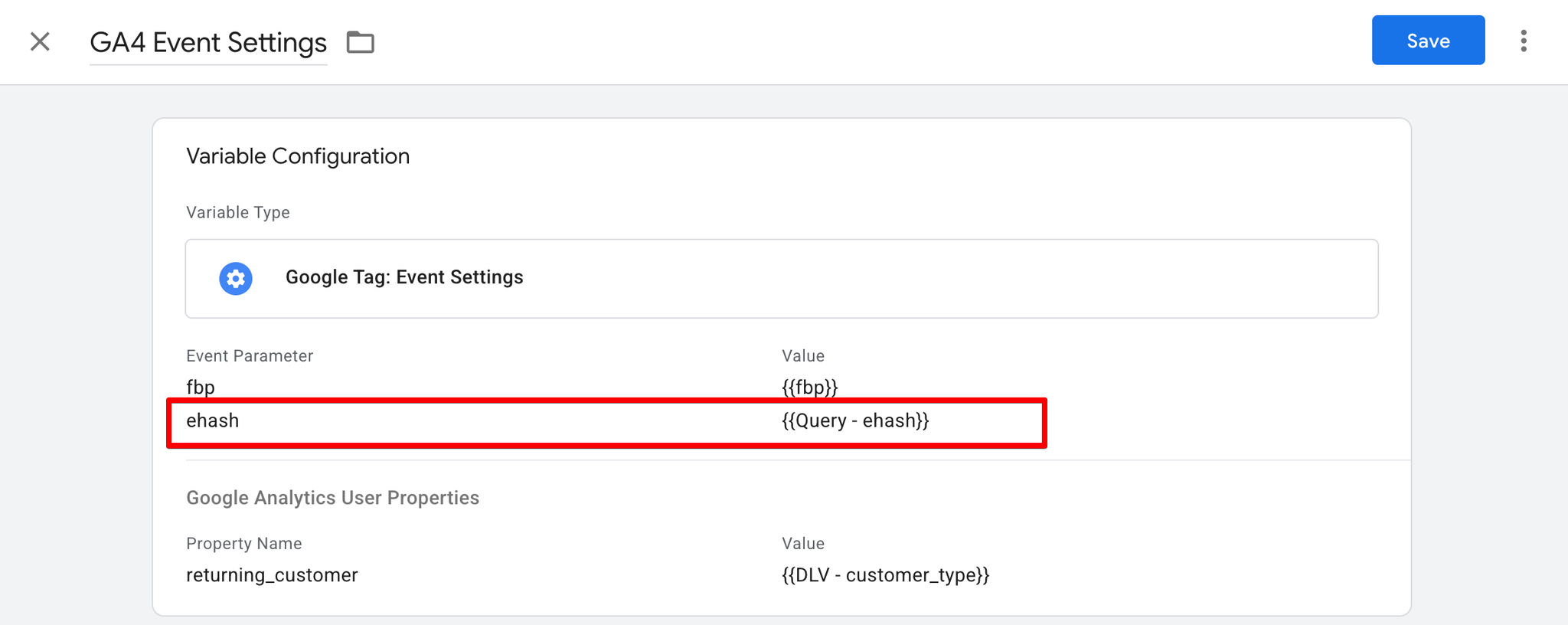Click the Value header above {{fbp}}
Image resolution: width=1568 pixels, height=625 pixels.
pyautogui.click(x=802, y=356)
